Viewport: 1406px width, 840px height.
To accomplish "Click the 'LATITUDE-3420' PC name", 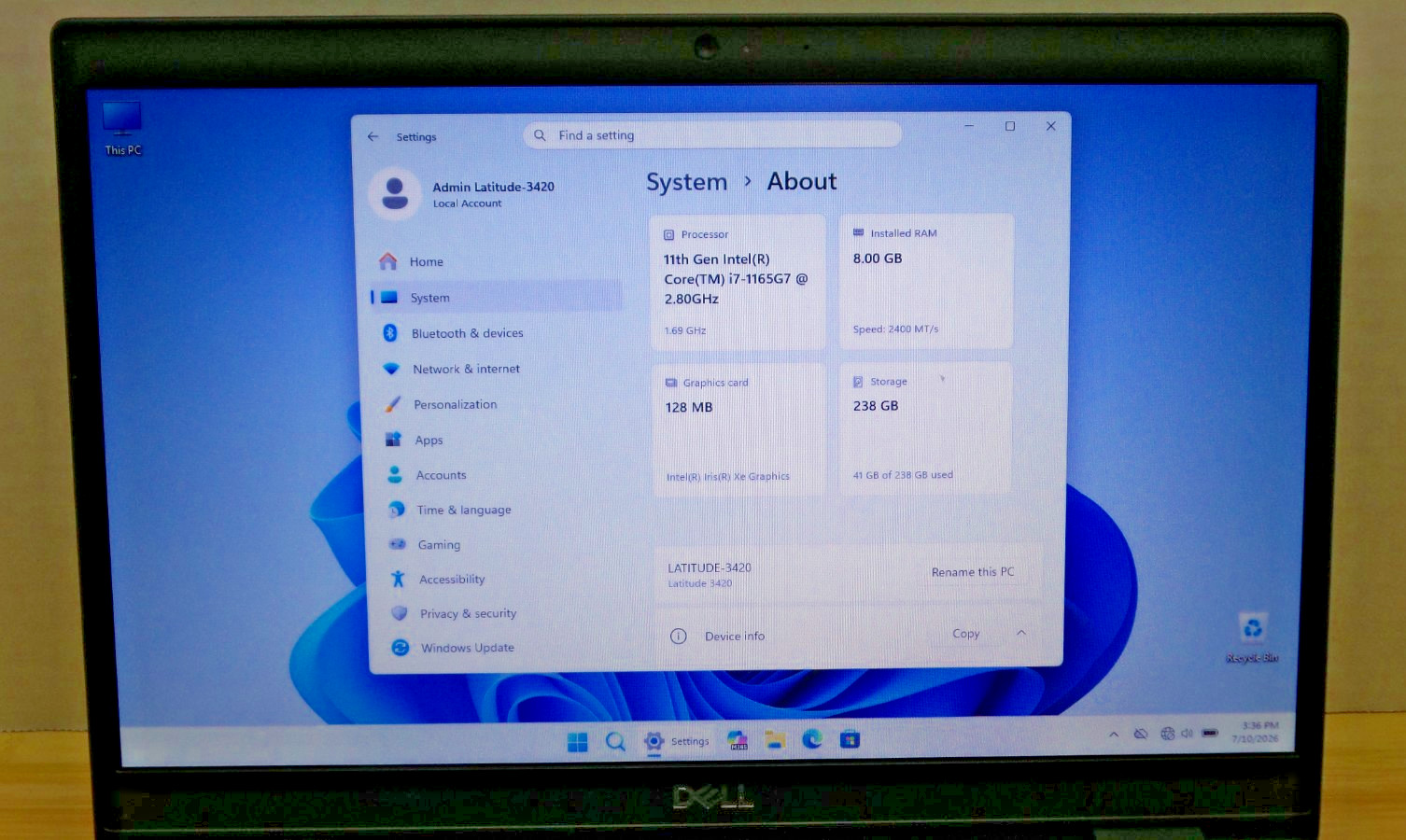I will pyautogui.click(x=710, y=567).
